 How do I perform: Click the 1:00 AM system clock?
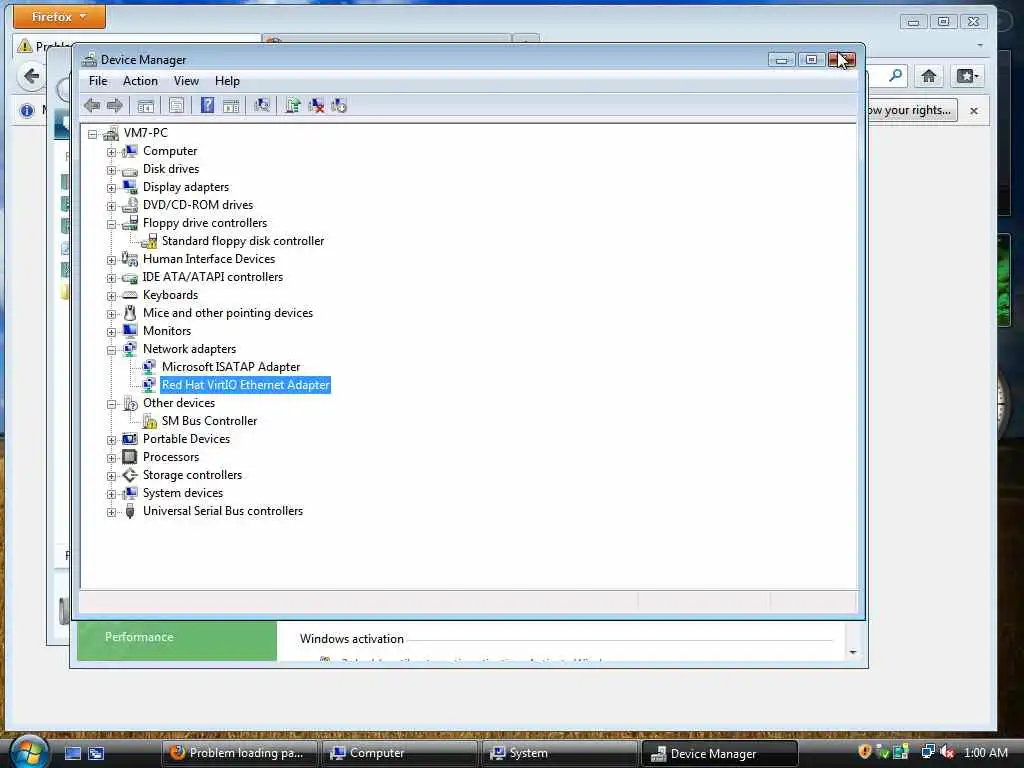985,753
